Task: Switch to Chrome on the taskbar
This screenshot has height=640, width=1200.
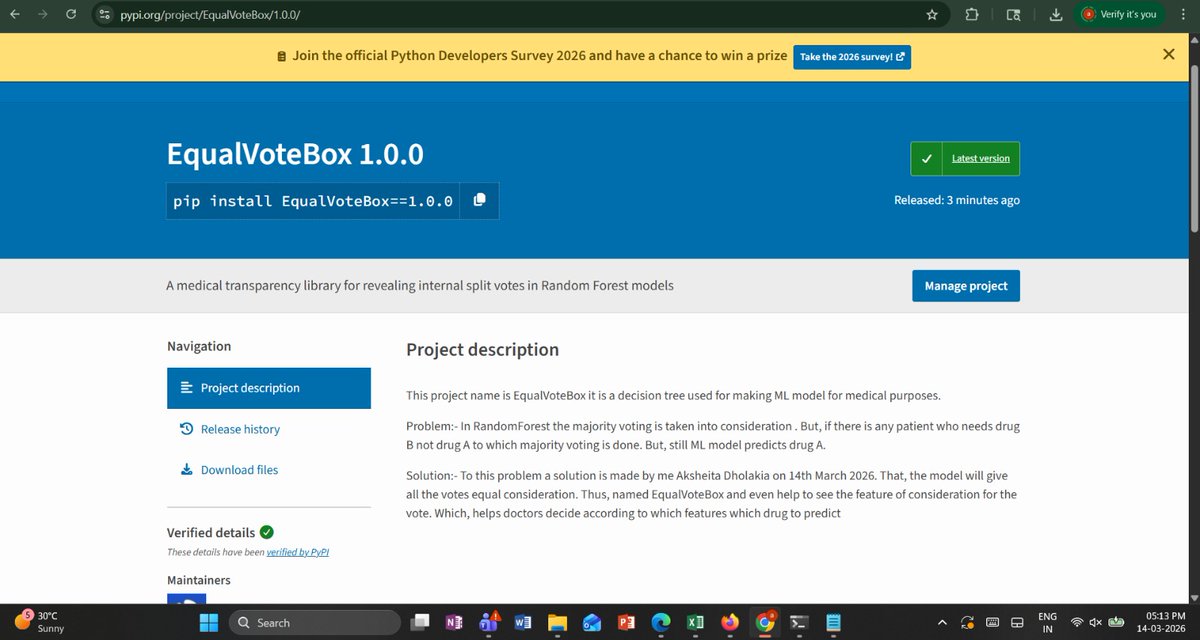Action: (x=765, y=623)
